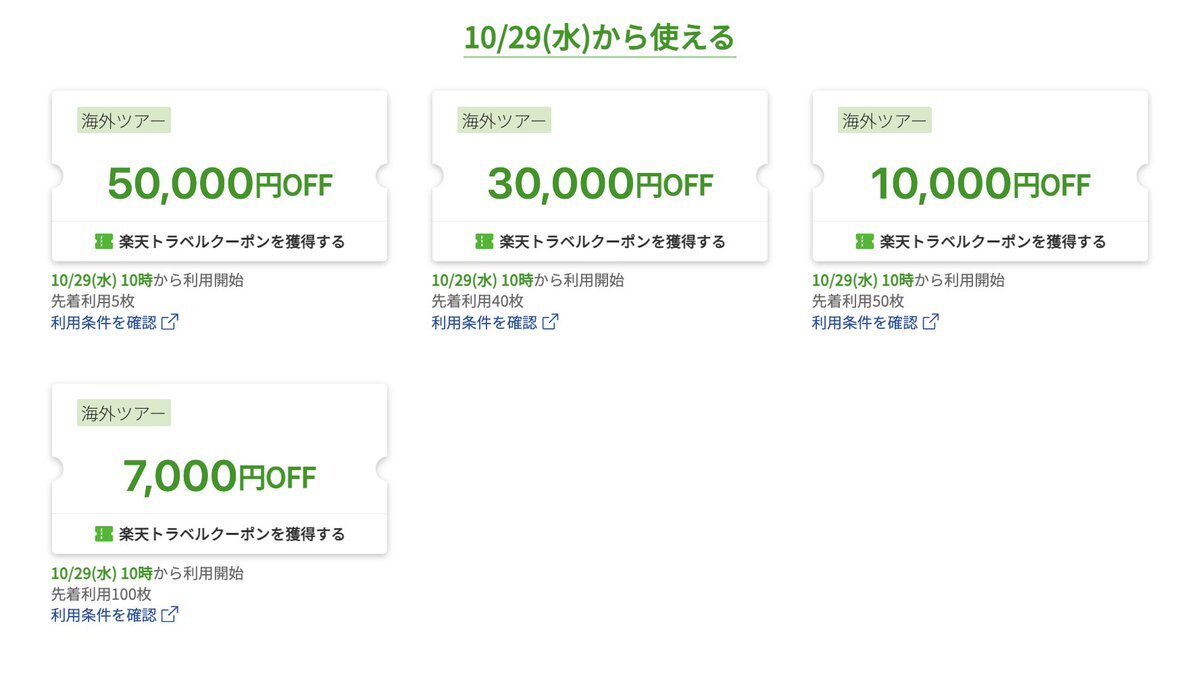Click the ticket icon on 30,000円OFF coupon
Image resolution: width=1200 pixels, height=693 pixels.
(x=484, y=241)
